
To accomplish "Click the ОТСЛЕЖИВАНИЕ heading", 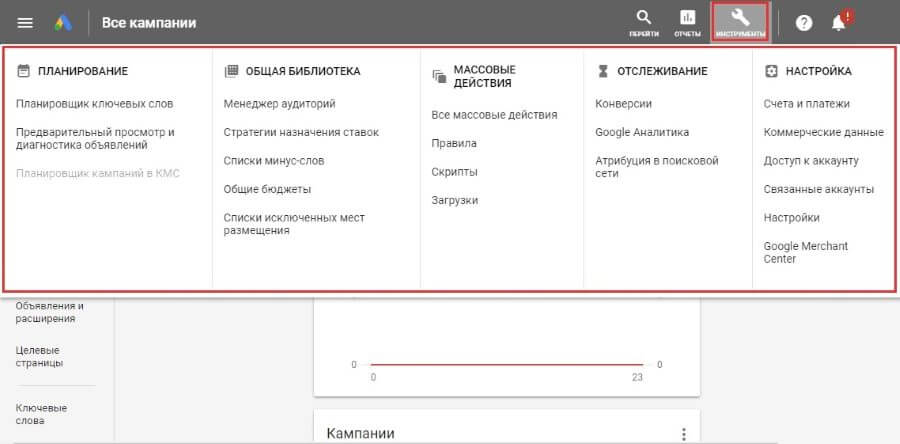I will pyautogui.click(x=662, y=71).
